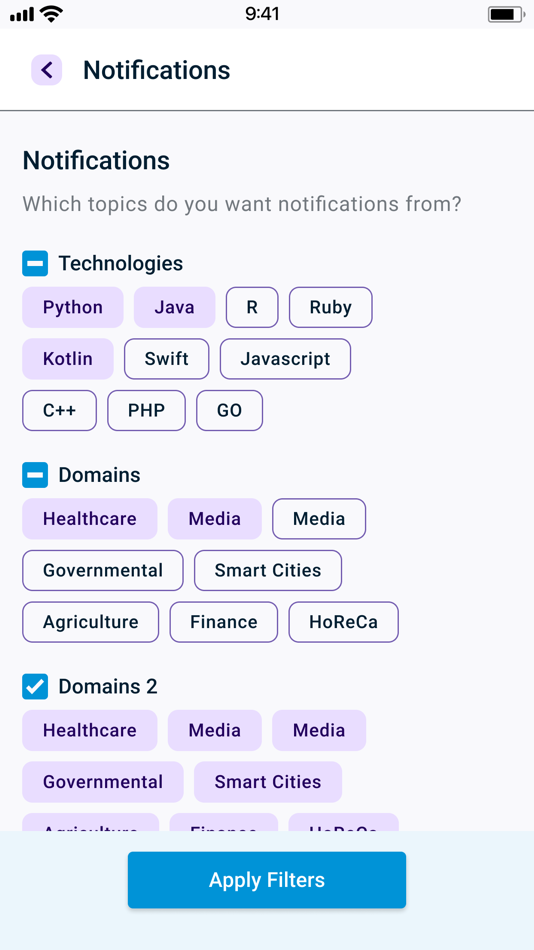
Task: Toggle the Domains group checkbox
Action: point(35,475)
